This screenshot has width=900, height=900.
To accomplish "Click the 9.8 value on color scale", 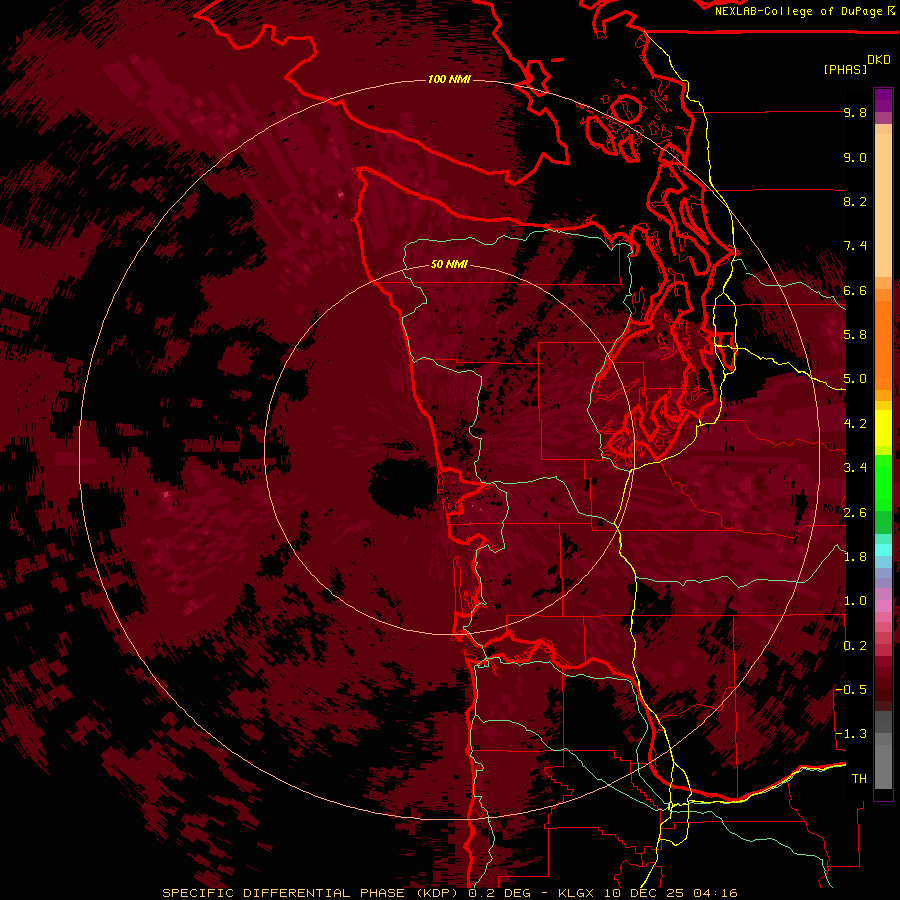I will coord(855,112).
